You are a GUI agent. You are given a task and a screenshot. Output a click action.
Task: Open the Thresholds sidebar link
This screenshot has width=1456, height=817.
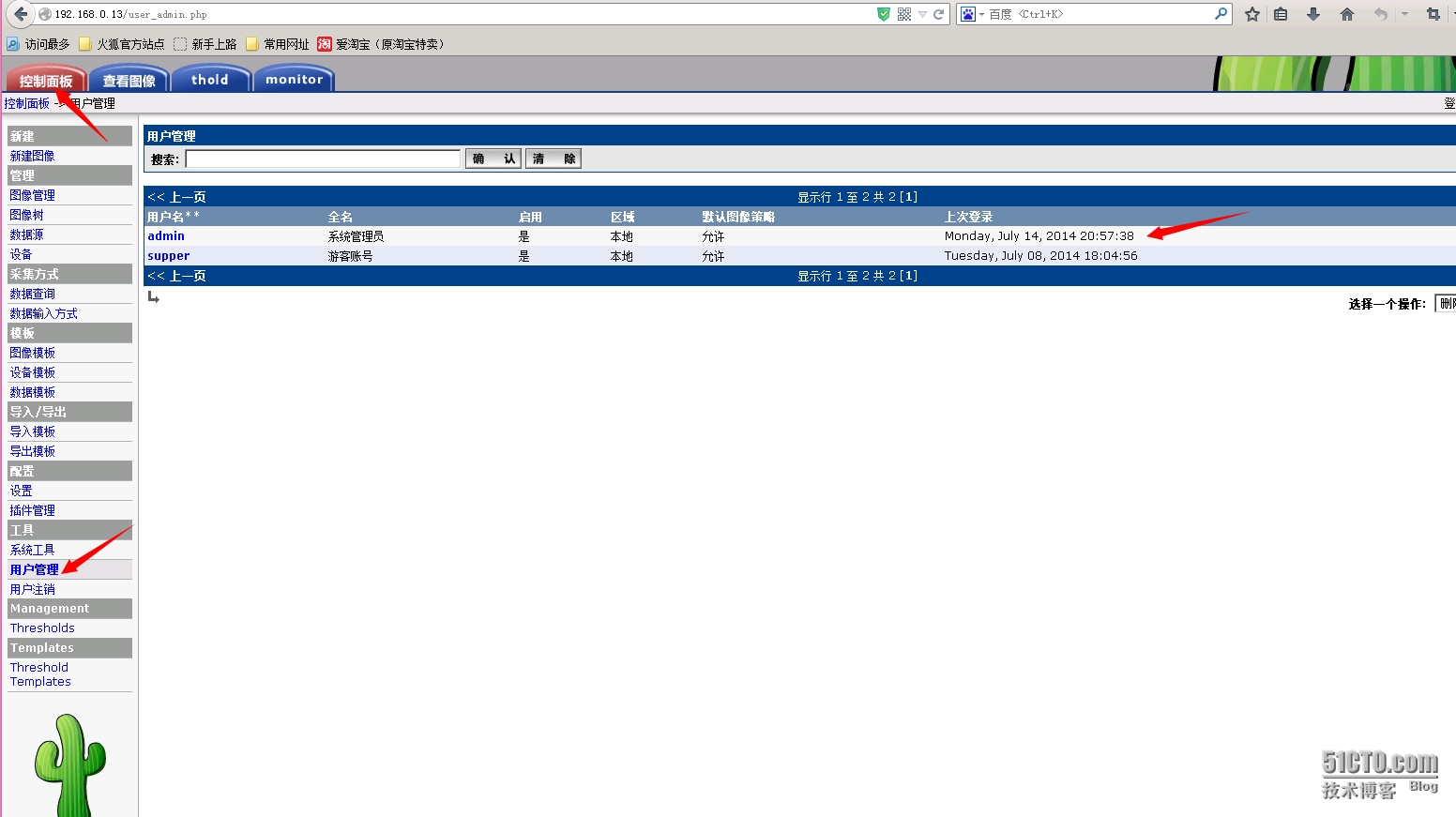point(42,628)
